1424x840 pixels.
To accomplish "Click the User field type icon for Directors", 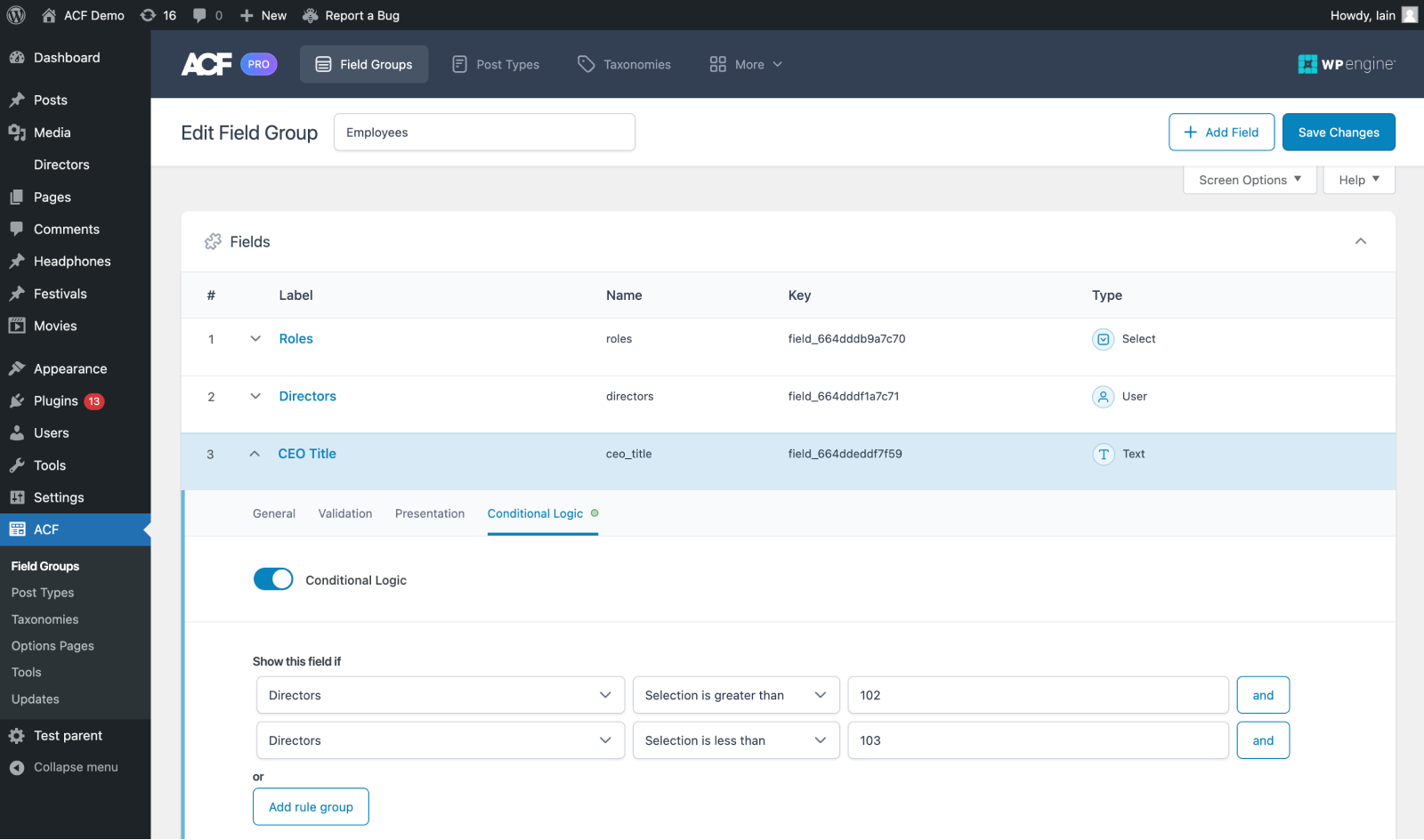I will click(1103, 397).
